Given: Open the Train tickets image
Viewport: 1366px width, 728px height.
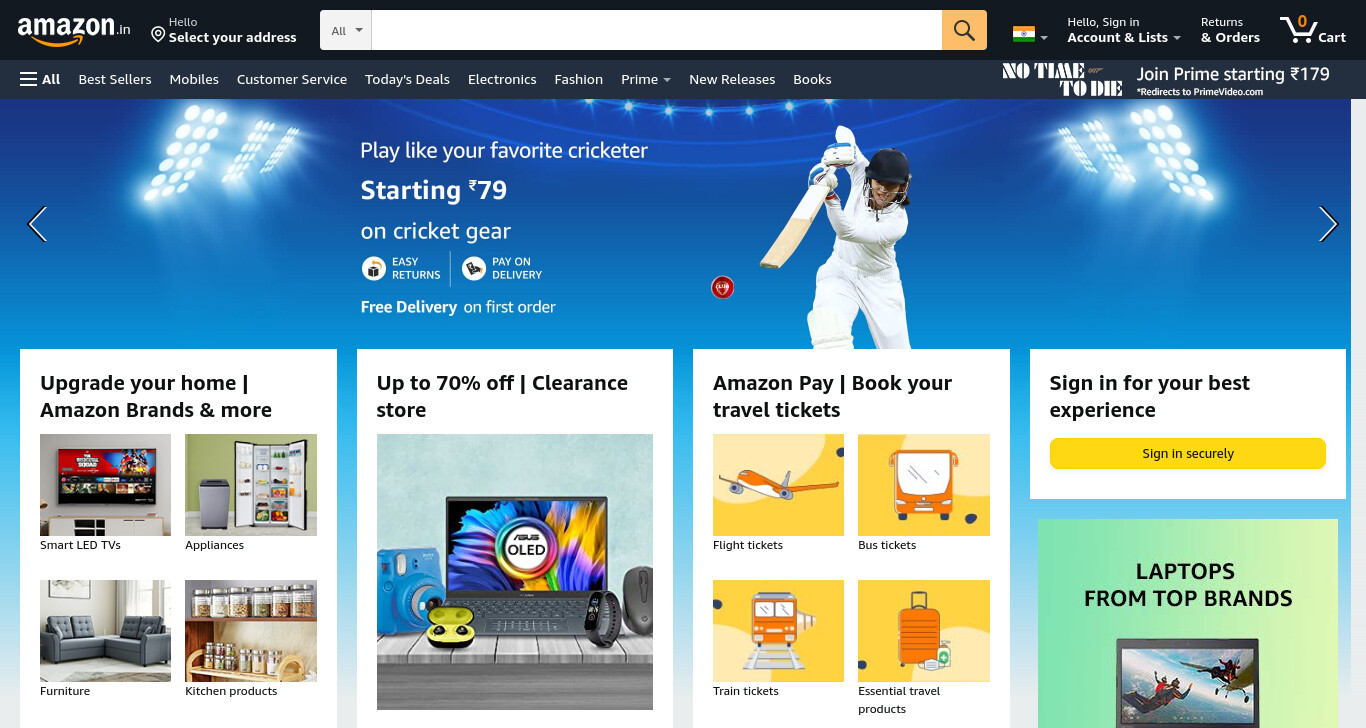Looking at the screenshot, I should pyautogui.click(x=778, y=631).
